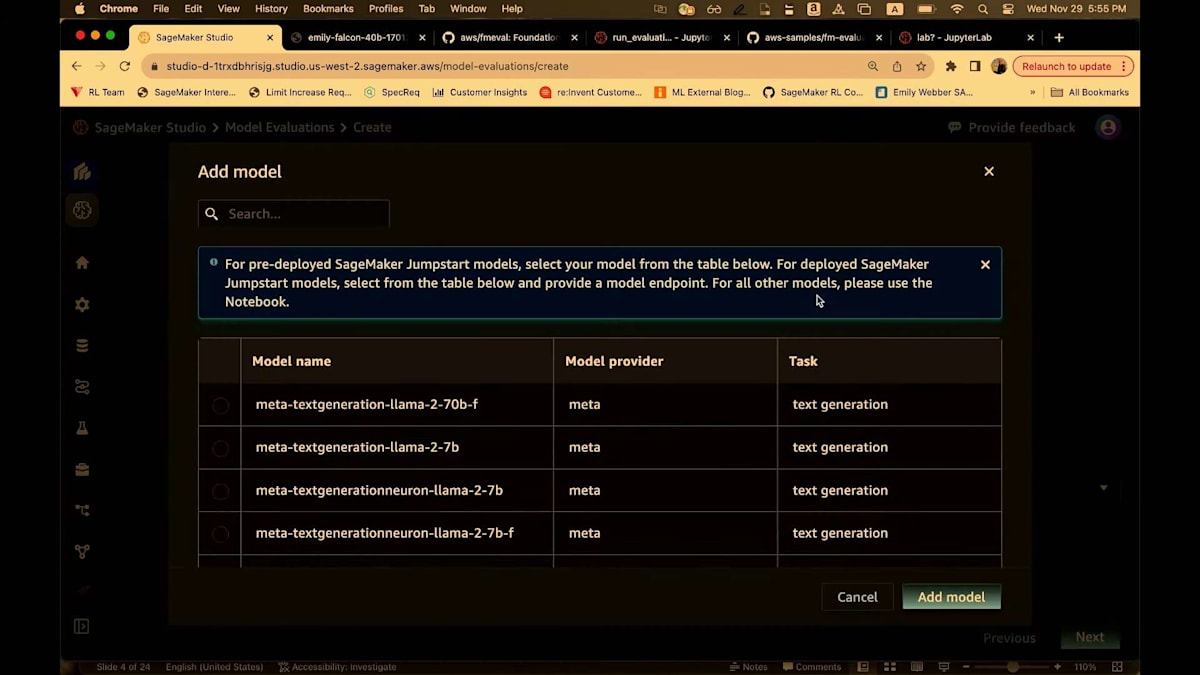Expand hidden bookmarks chevron

coord(1033,92)
